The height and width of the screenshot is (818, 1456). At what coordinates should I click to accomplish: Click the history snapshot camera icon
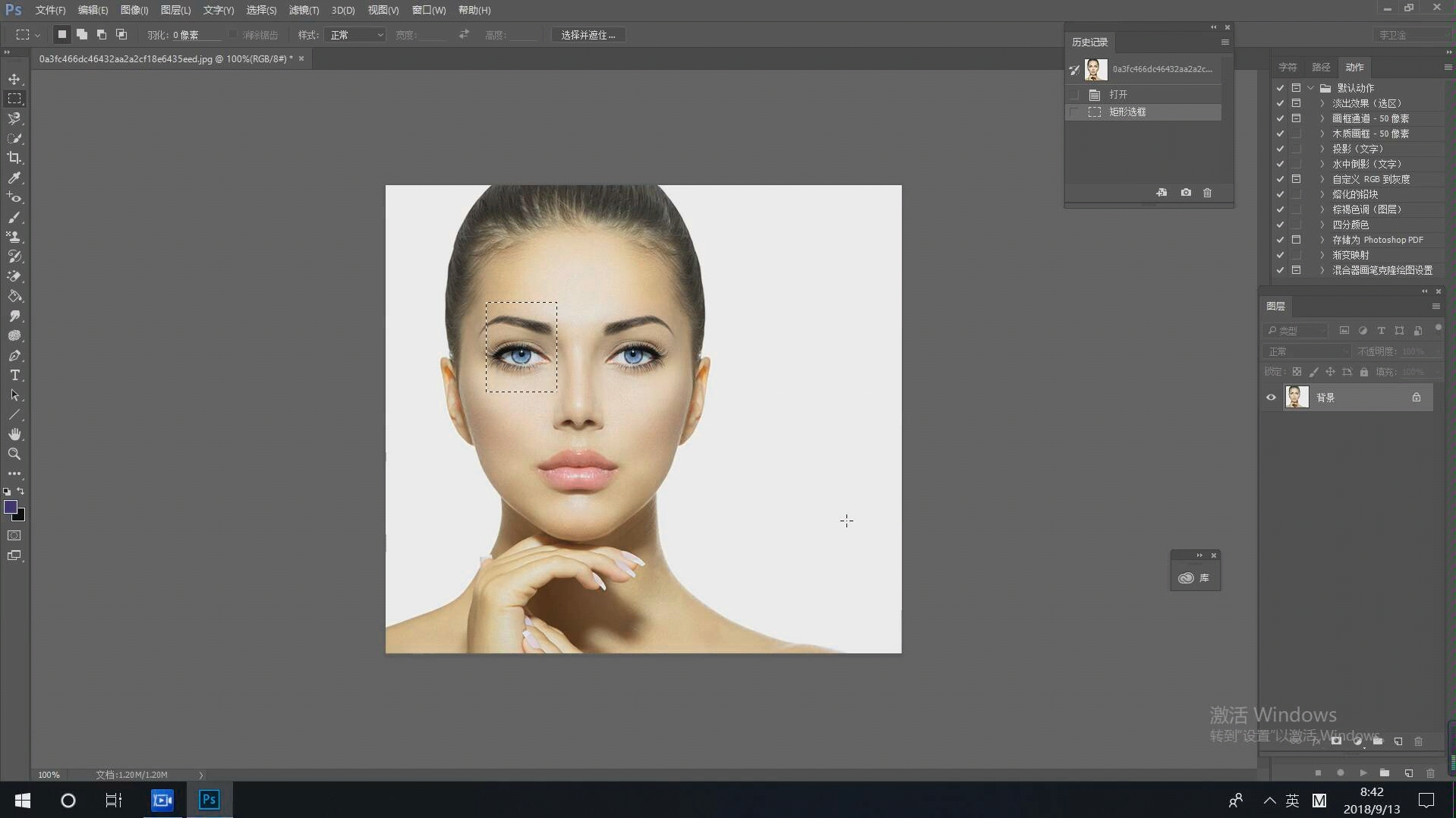click(x=1186, y=193)
